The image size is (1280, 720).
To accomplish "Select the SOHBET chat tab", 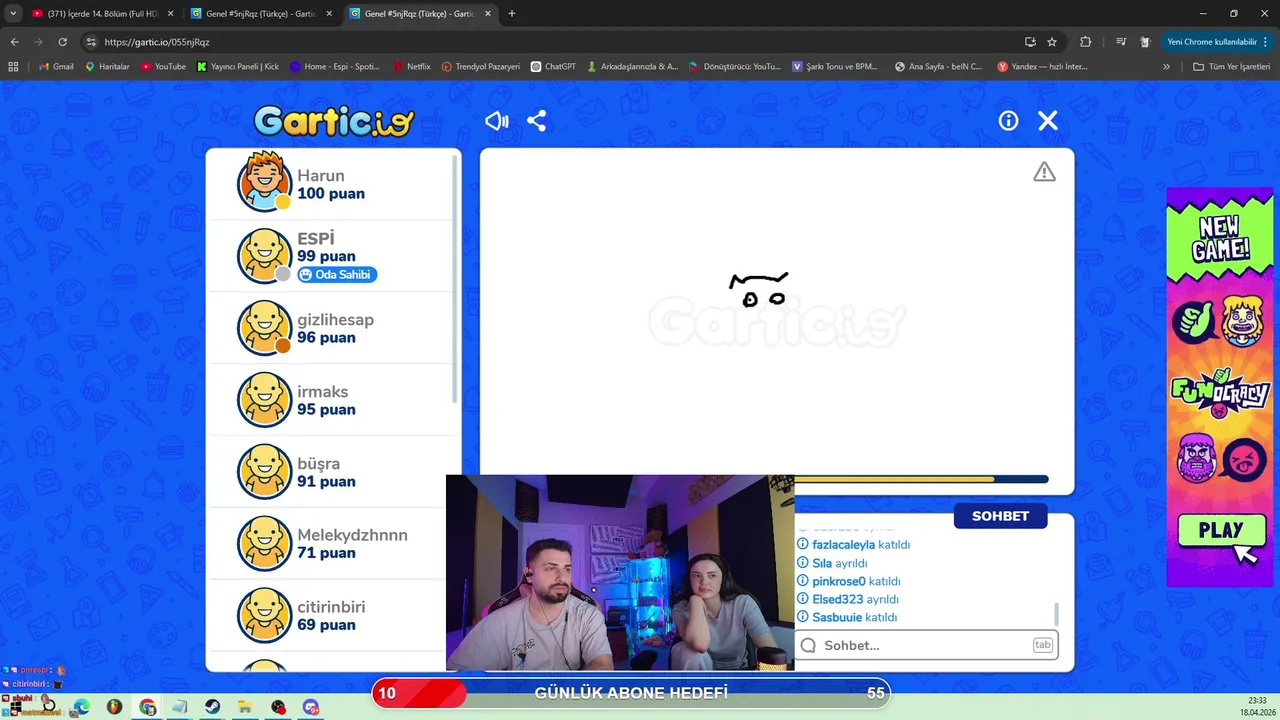I will pyautogui.click(x=1000, y=516).
